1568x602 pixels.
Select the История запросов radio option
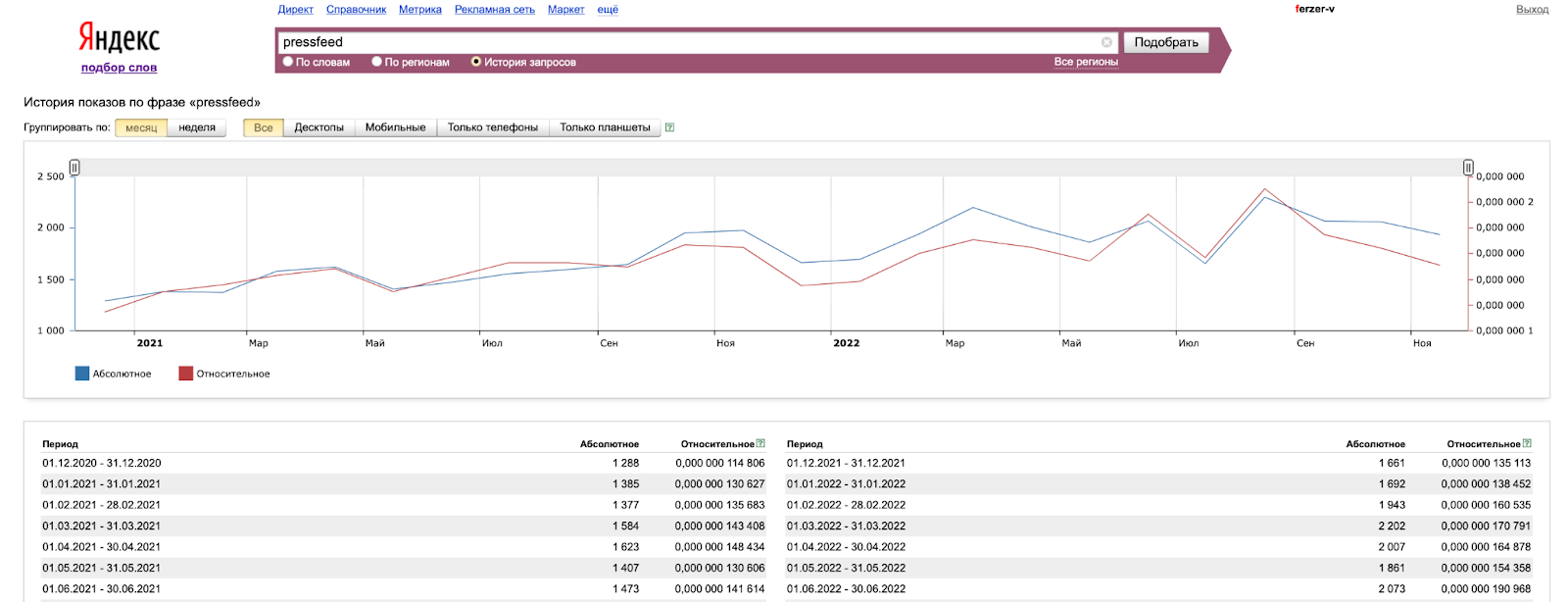476,62
